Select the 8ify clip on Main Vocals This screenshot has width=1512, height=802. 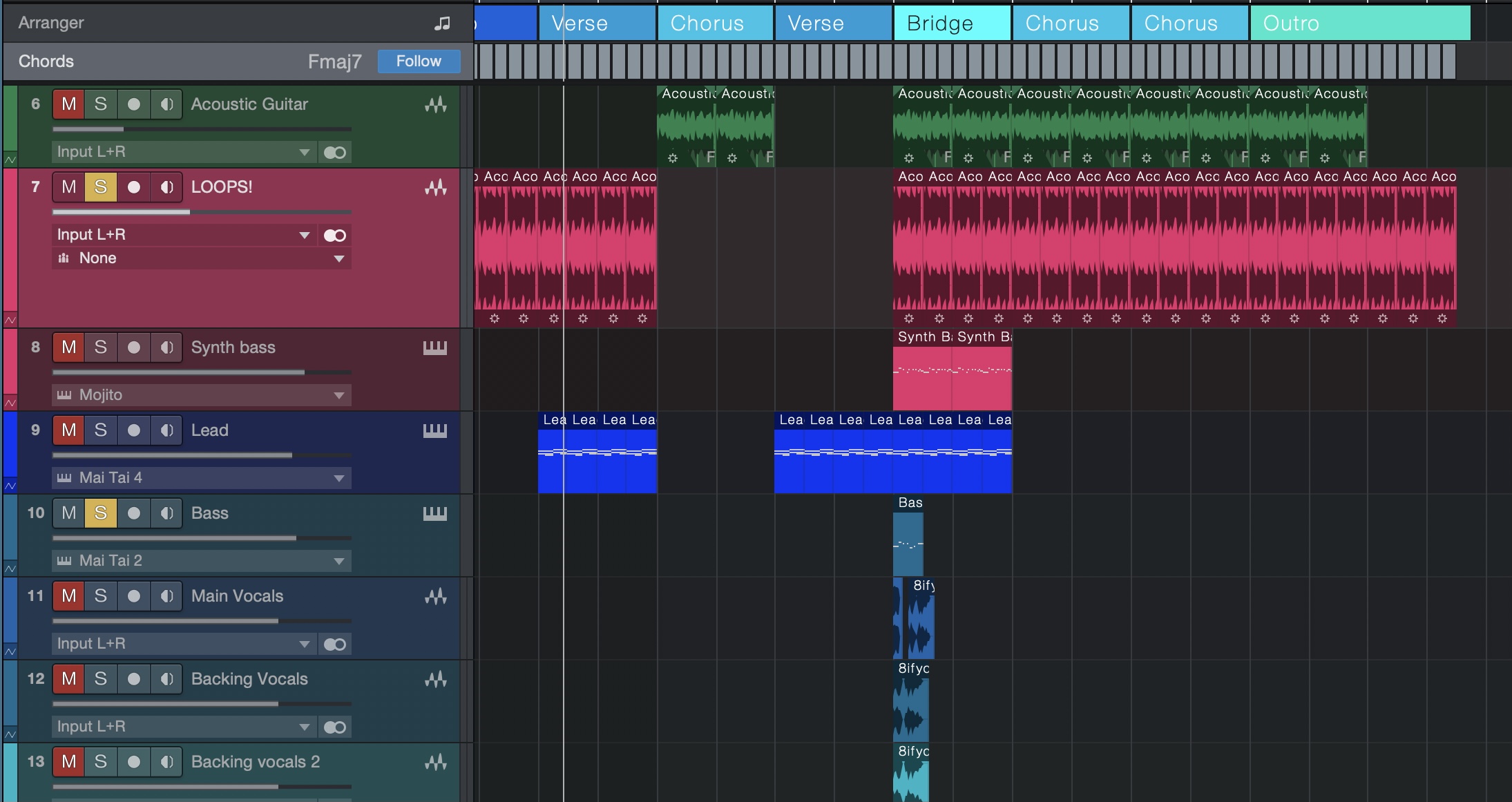coord(921,618)
